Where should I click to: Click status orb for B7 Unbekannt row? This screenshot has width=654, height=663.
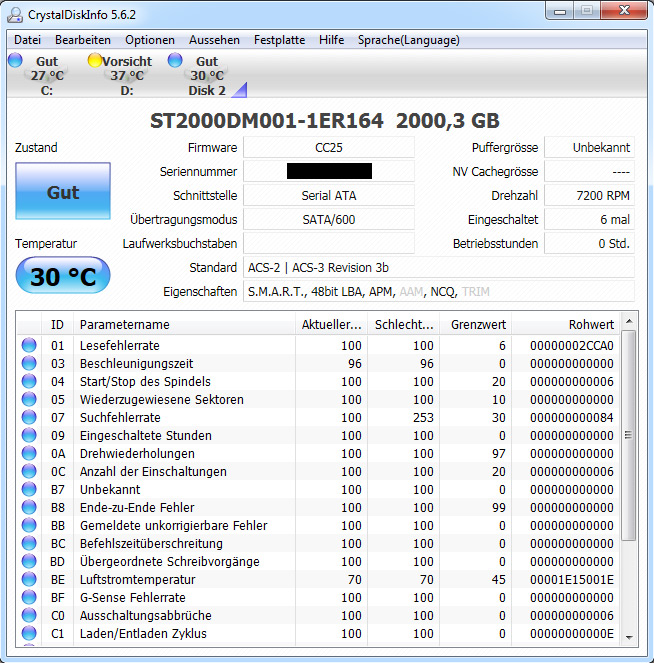[x=29, y=489]
